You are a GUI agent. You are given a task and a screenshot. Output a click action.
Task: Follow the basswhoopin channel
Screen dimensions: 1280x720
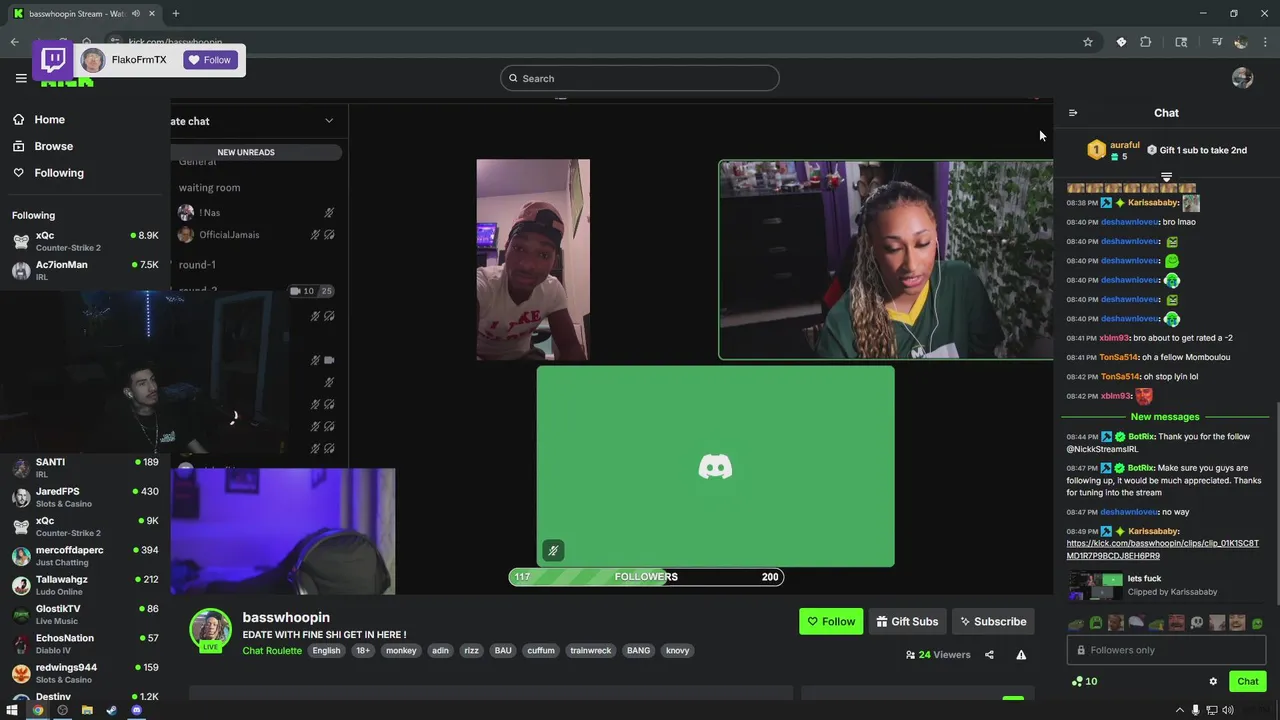coord(831,621)
